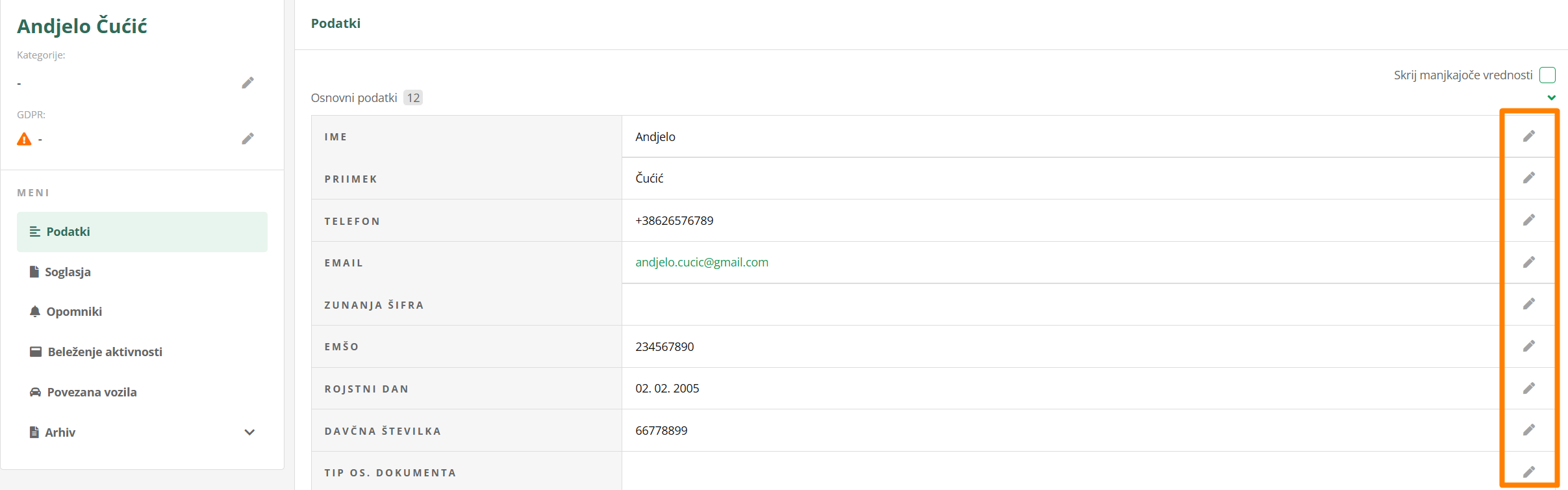Screen dimensions: 1568x490
Task: Open the Soglasja menu item
Action: [68, 272]
